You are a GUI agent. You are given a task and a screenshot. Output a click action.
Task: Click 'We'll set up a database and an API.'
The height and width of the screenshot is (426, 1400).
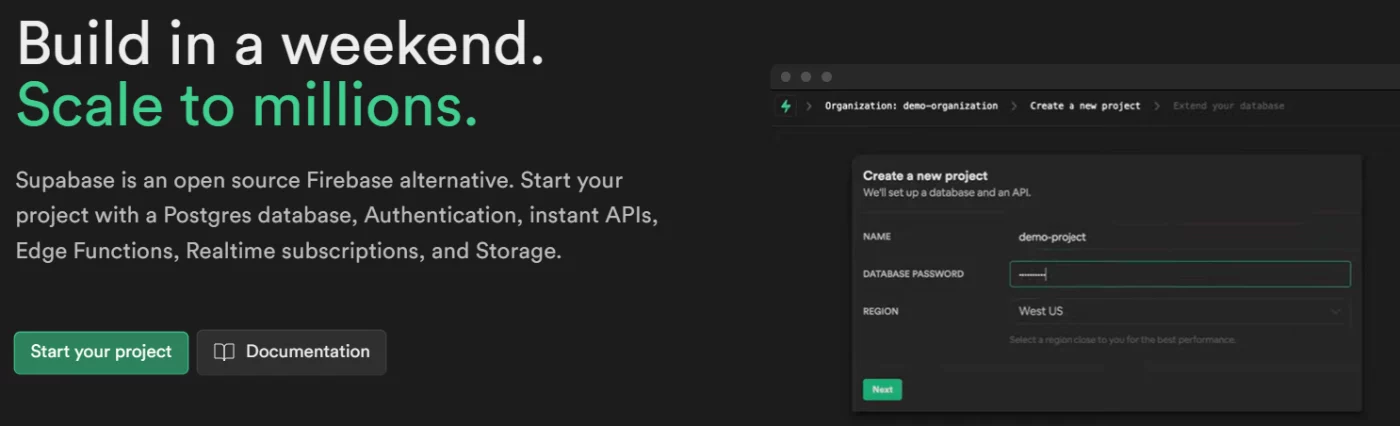946,192
